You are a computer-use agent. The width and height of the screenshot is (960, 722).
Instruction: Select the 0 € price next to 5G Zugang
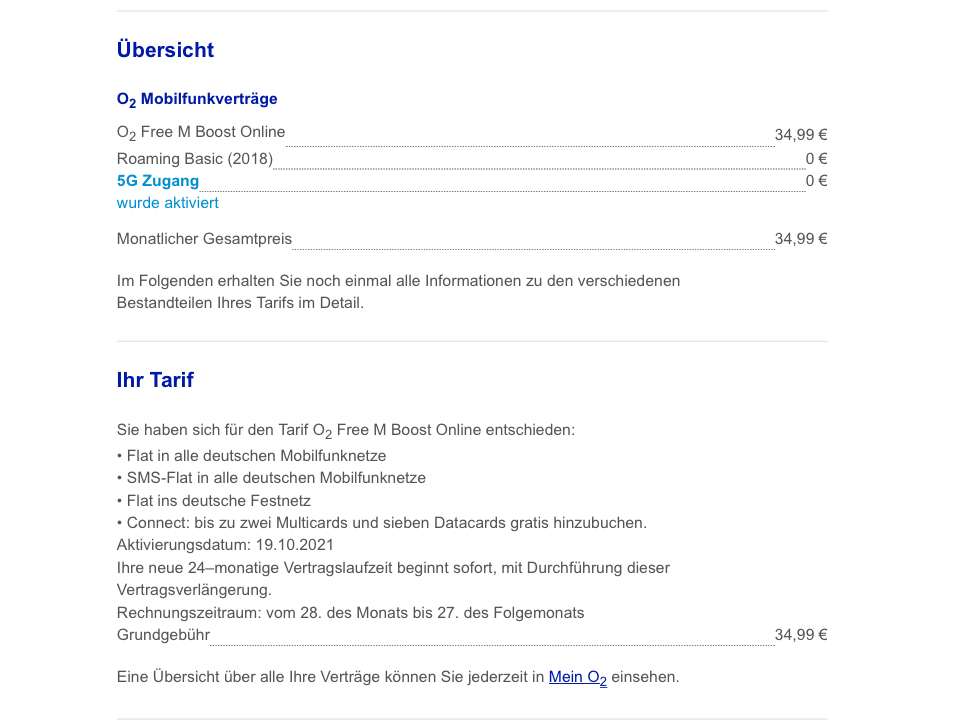click(816, 181)
